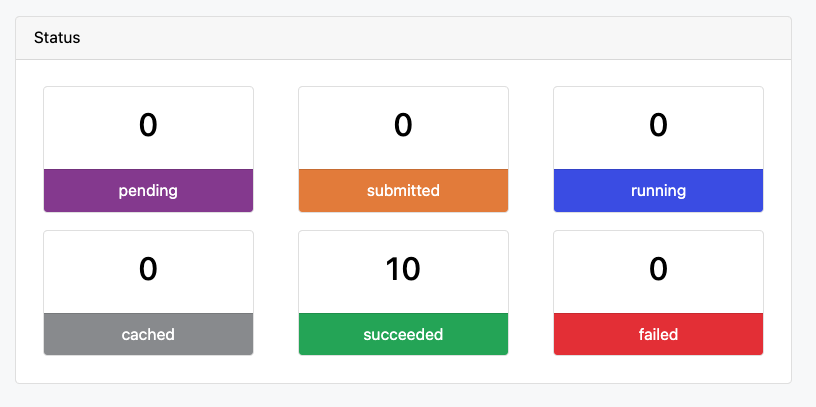Screen dimensions: 816x407
Task: Select the submitted count number
Action: 403,125
